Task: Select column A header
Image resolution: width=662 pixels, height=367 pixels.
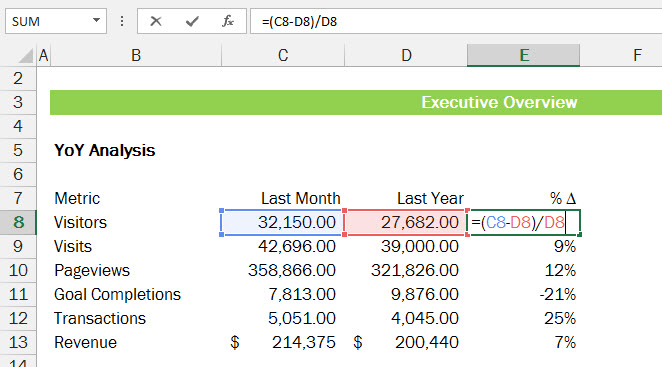Action: pyautogui.click(x=43, y=55)
